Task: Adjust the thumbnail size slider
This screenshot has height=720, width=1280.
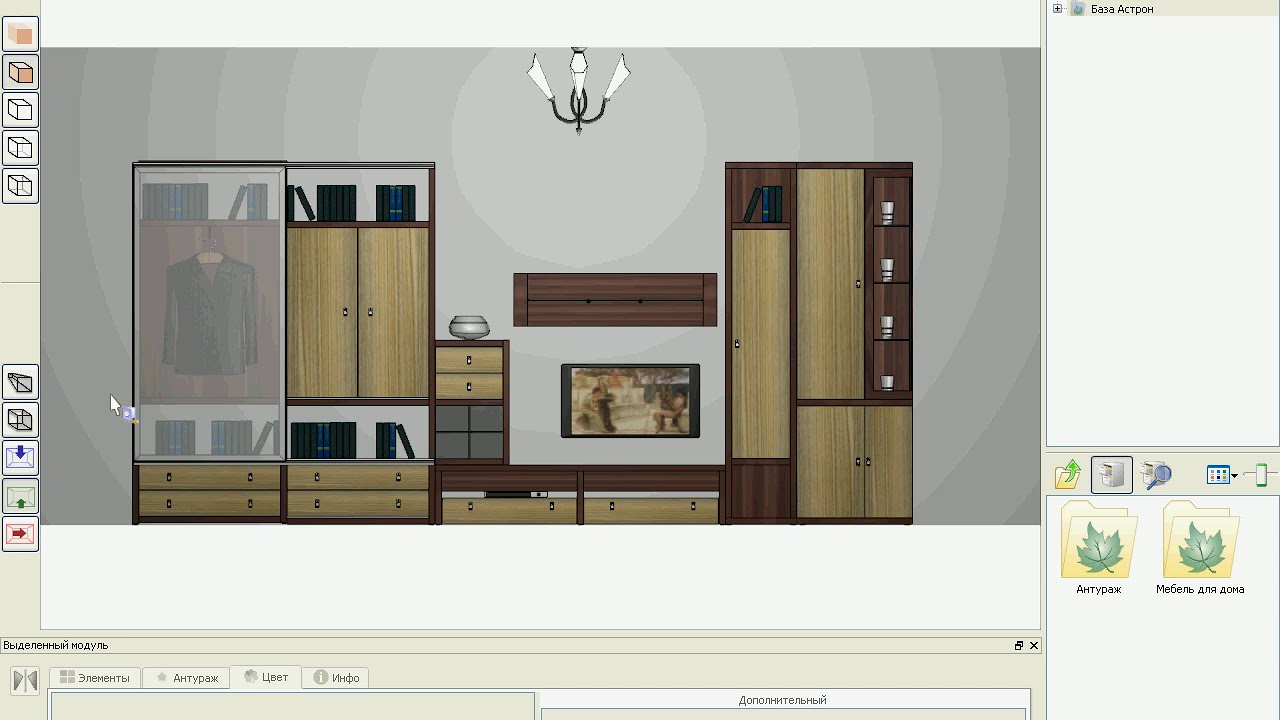Action: tap(1260, 476)
